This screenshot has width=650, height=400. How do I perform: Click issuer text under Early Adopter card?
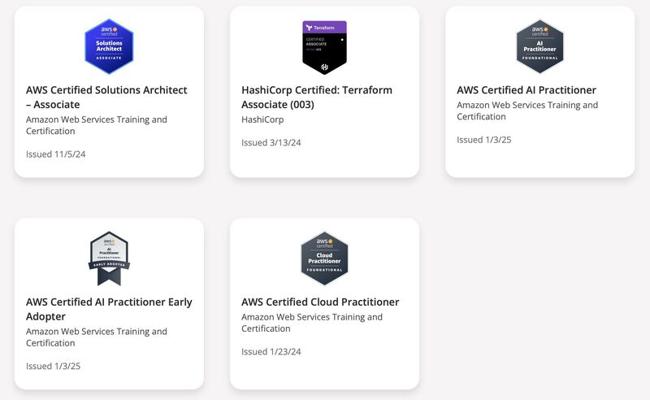(97, 337)
